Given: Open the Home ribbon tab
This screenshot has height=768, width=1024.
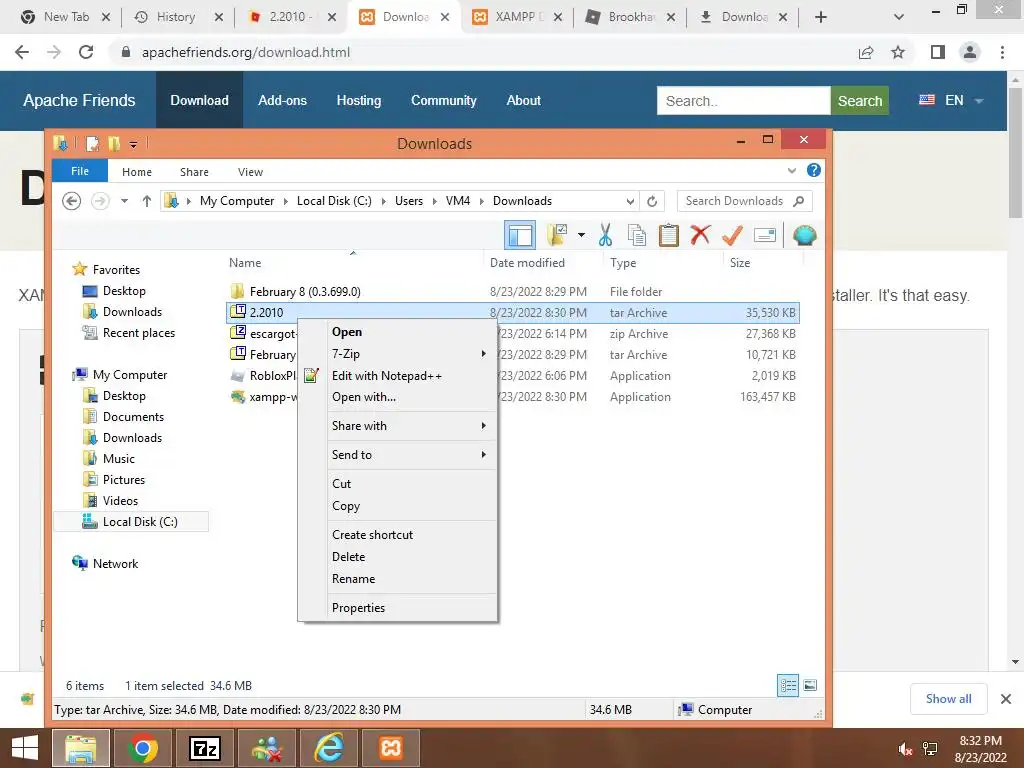Looking at the screenshot, I should (x=136, y=172).
